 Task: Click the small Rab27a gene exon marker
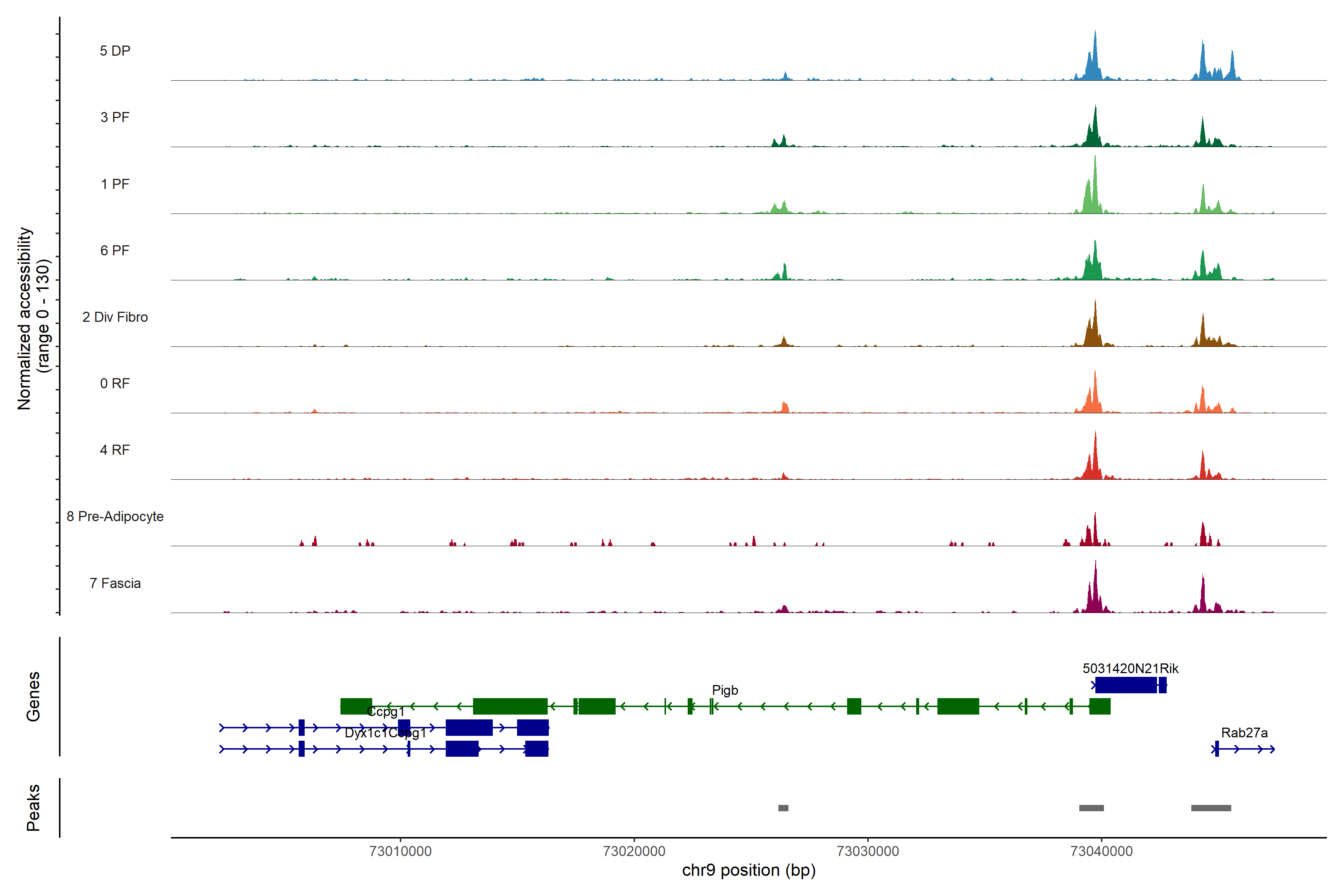[x=1217, y=749]
